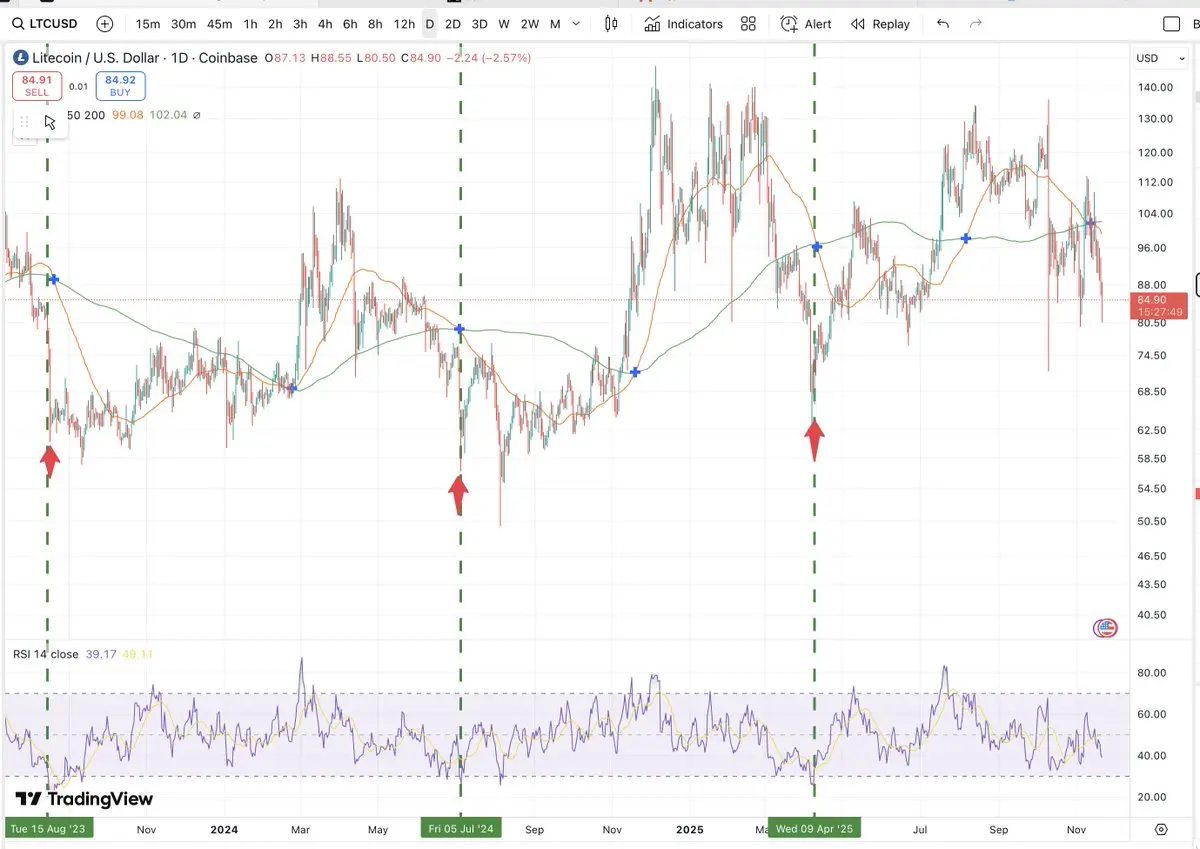
Task: Click the 80.00 RSI scale label
Action: pos(1154,673)
